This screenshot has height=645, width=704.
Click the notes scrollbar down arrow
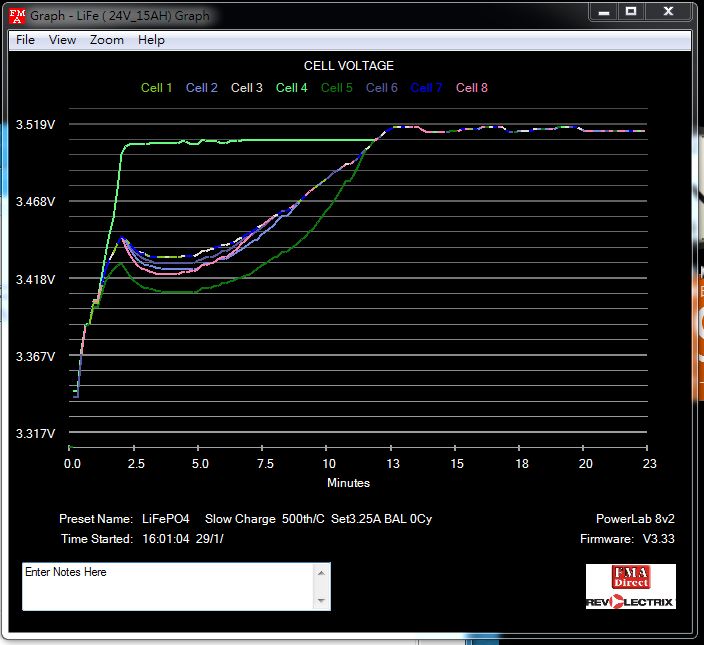(322, 601)
